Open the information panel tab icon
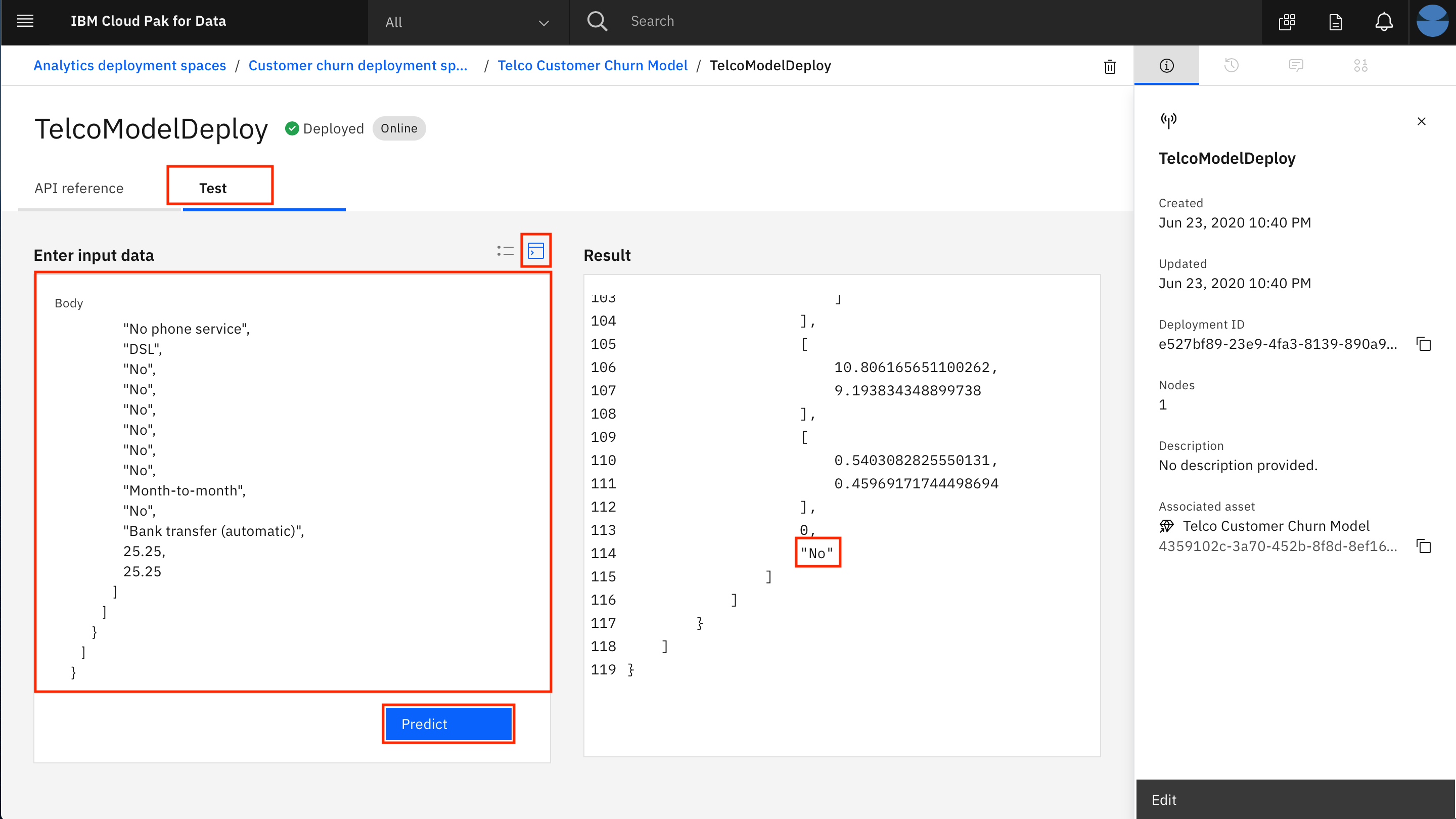Image resolution: width=1456 pixels, height=819 pixels. click(x=1167, y=66)
